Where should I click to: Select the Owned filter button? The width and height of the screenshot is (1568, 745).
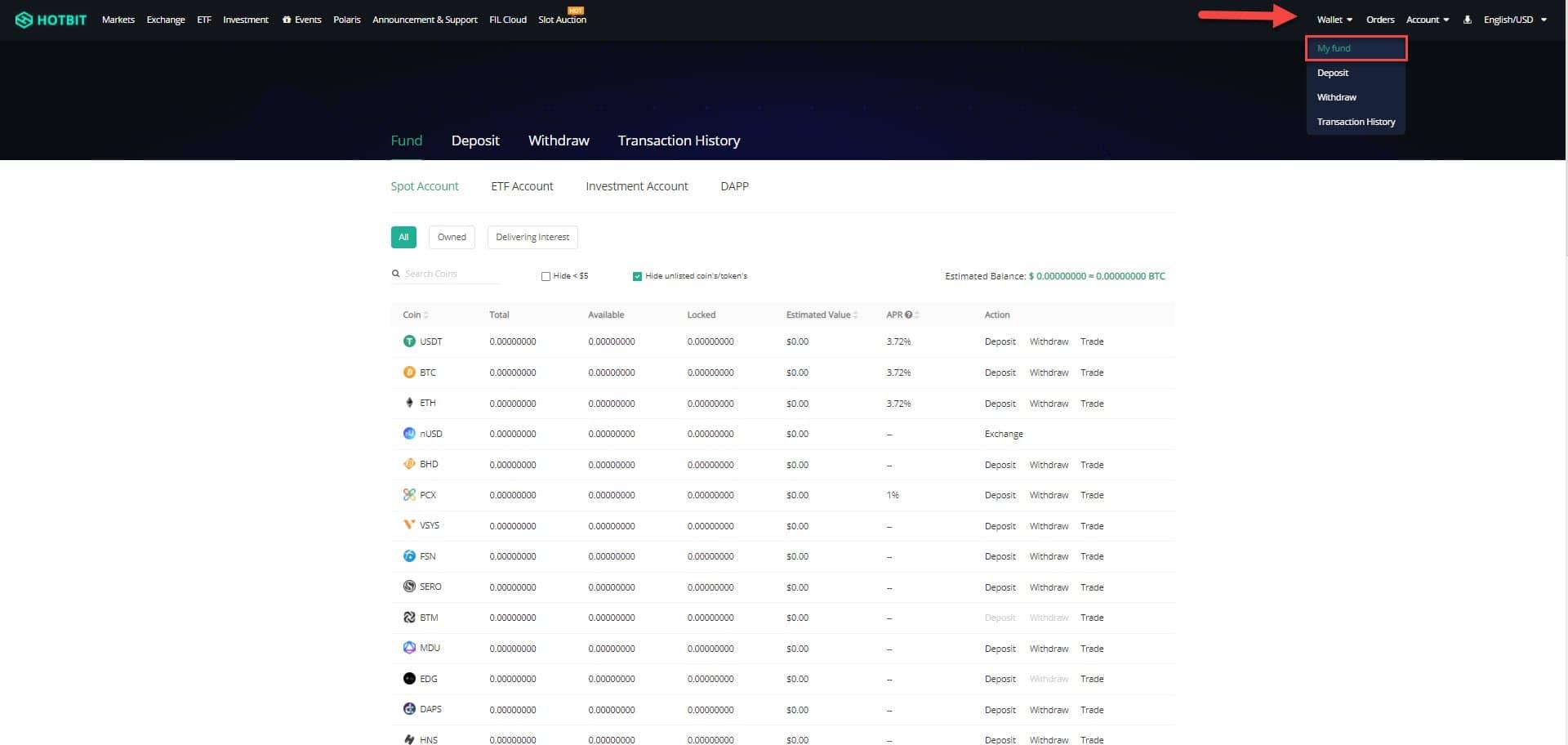click(x=452, y=237)
